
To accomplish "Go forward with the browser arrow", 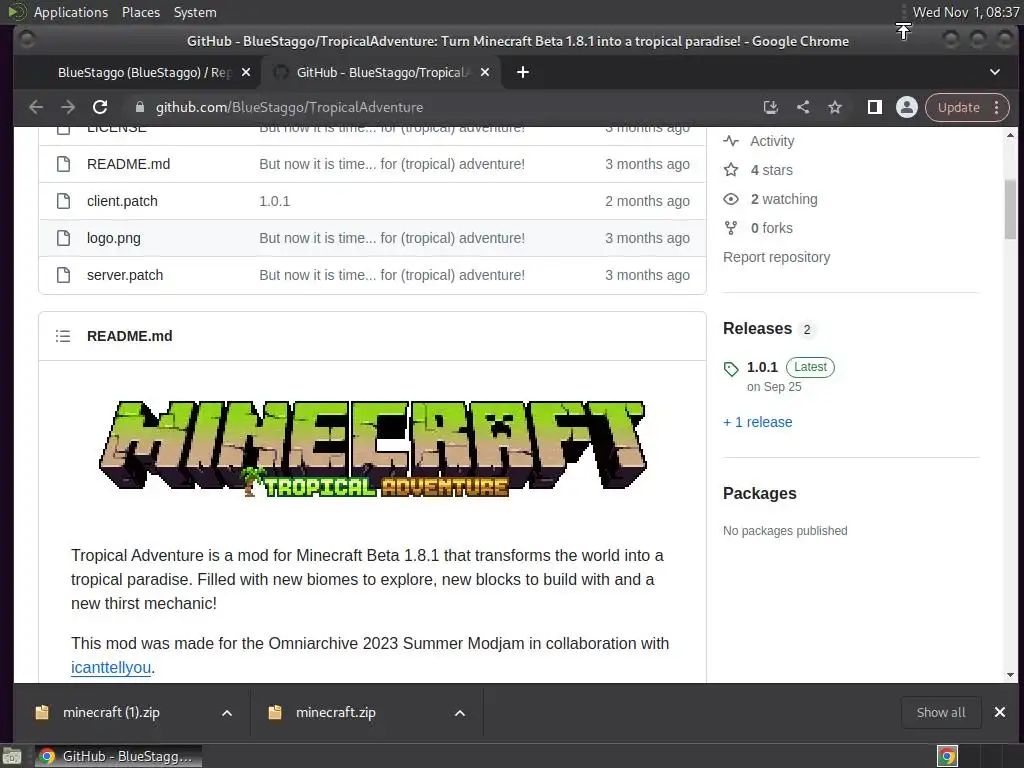I will (x=68, y=107).
